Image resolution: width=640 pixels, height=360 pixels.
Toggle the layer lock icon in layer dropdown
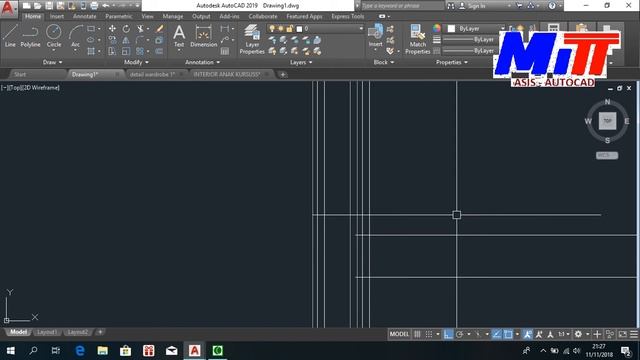click(x=289, y=29)
